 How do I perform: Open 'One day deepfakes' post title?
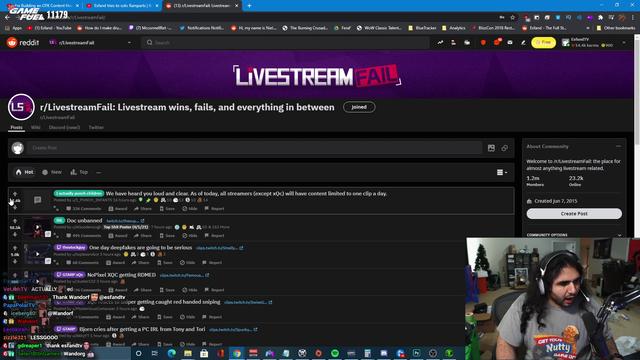pos(140,247)
